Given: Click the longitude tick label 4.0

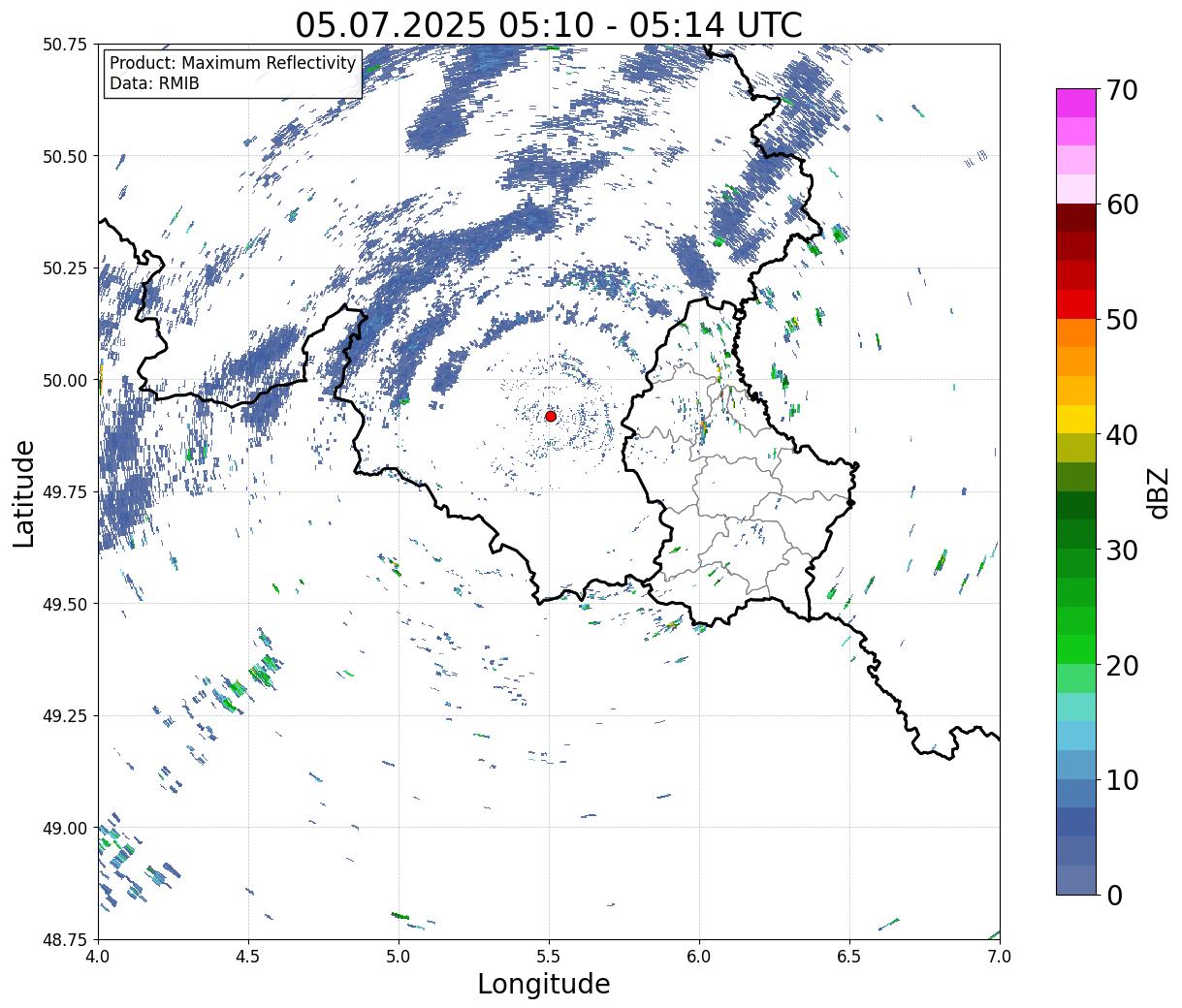Looking at the screenshot, I should click(98, 957).
